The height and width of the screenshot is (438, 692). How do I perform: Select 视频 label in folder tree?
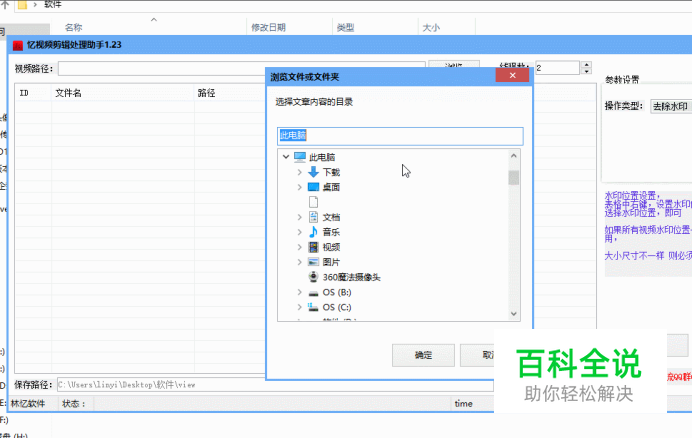331,247
